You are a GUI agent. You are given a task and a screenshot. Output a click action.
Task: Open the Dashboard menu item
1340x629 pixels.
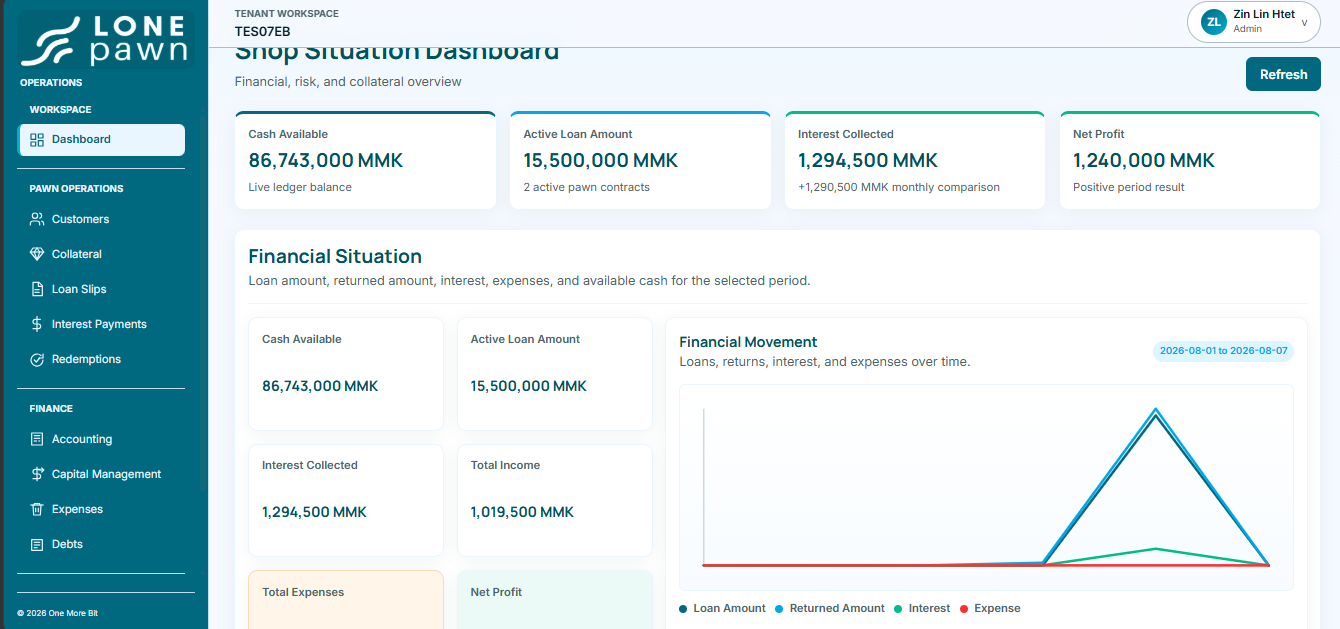click(x=101, y=140)
